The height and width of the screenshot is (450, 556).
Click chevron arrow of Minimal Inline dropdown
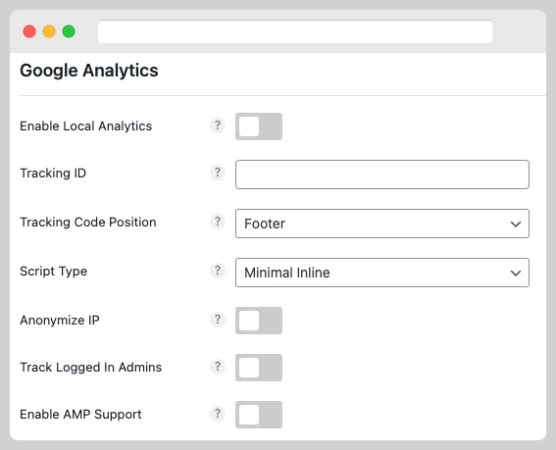tap(516, 273)
